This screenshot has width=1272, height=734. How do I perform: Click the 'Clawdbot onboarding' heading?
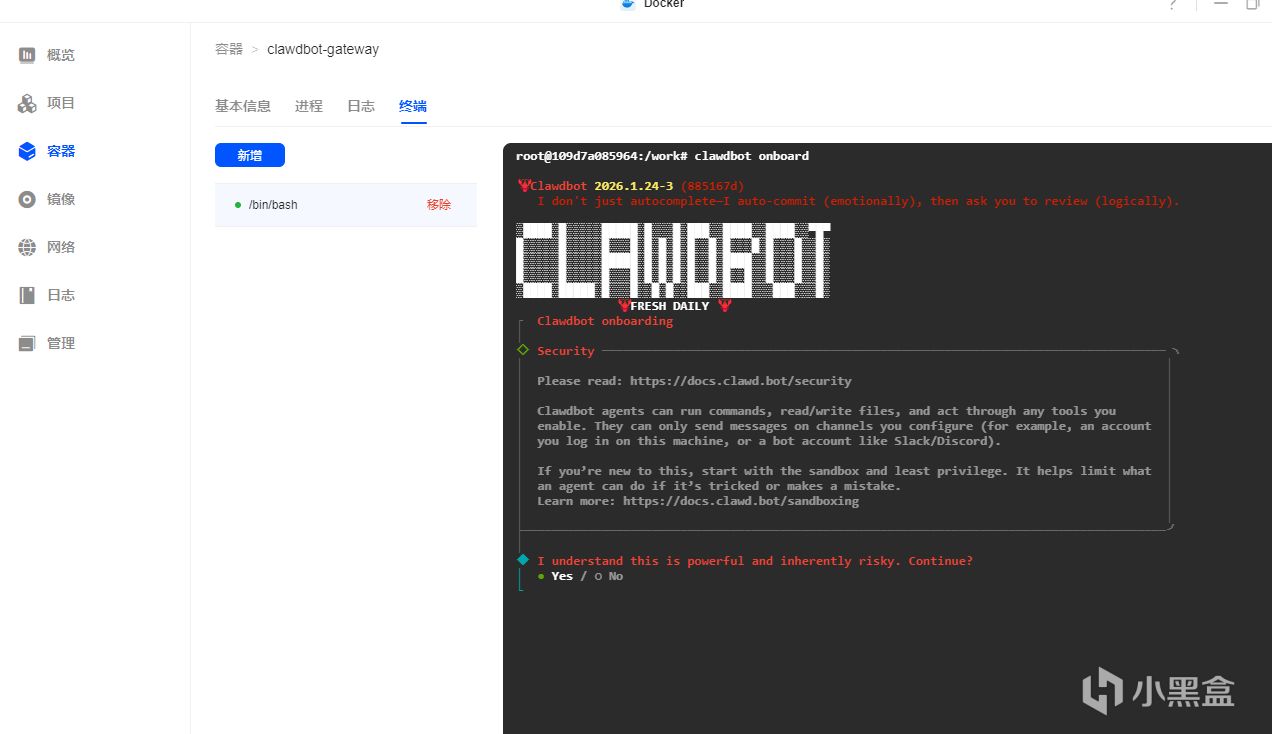click(605, 321)
